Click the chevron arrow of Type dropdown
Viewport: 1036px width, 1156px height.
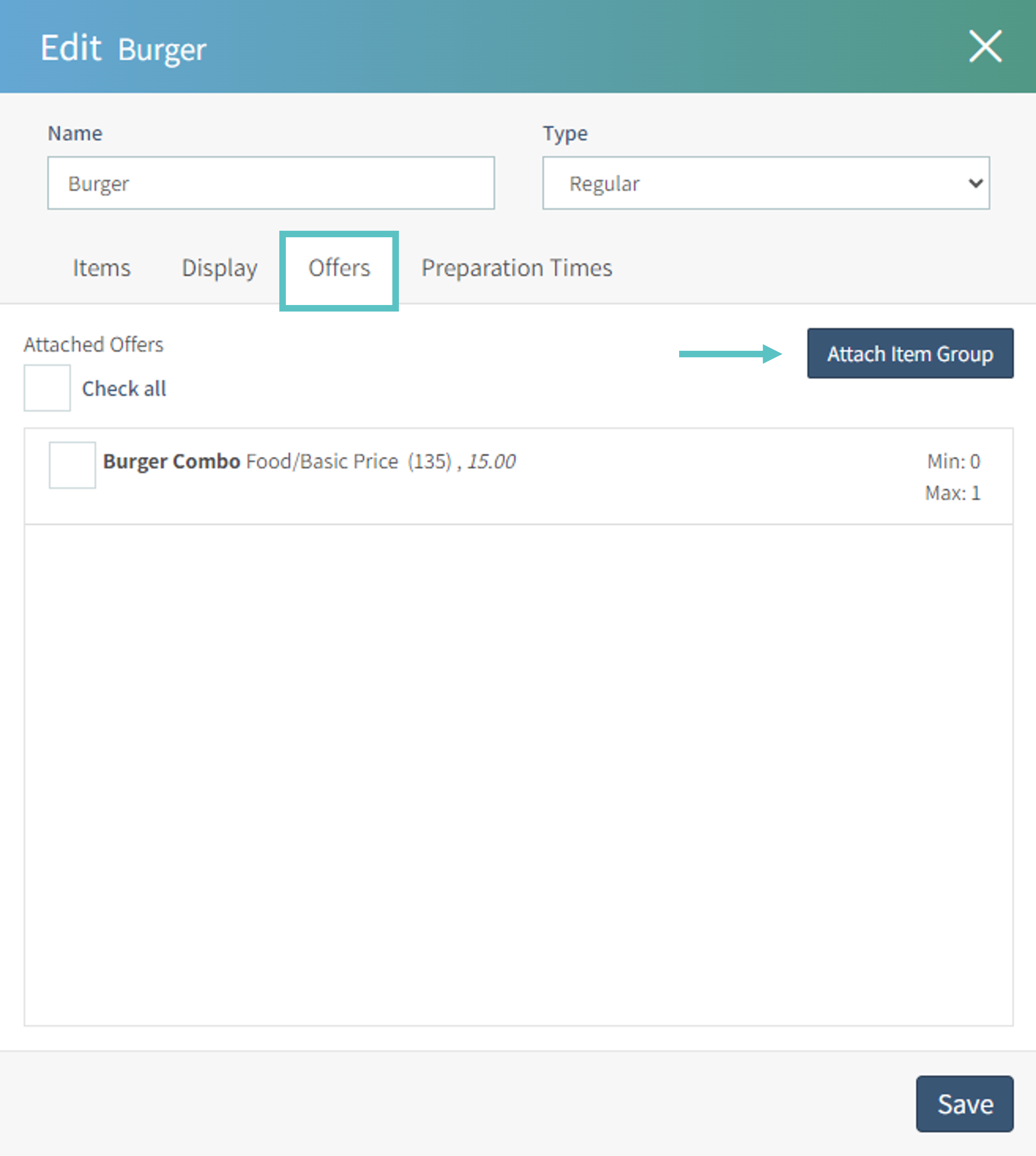975,183
